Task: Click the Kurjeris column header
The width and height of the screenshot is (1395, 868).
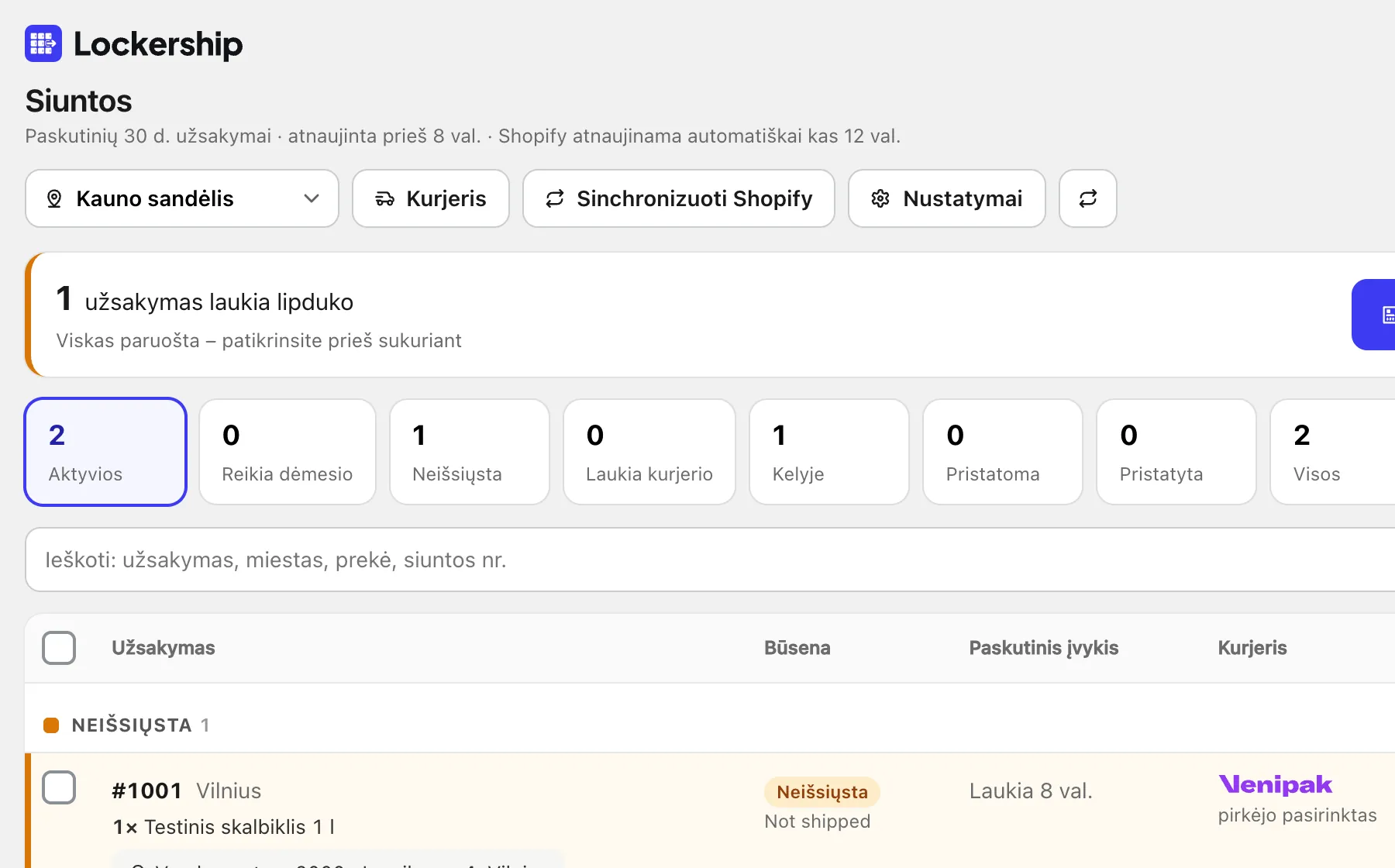Action: [x=1252, y=648]
